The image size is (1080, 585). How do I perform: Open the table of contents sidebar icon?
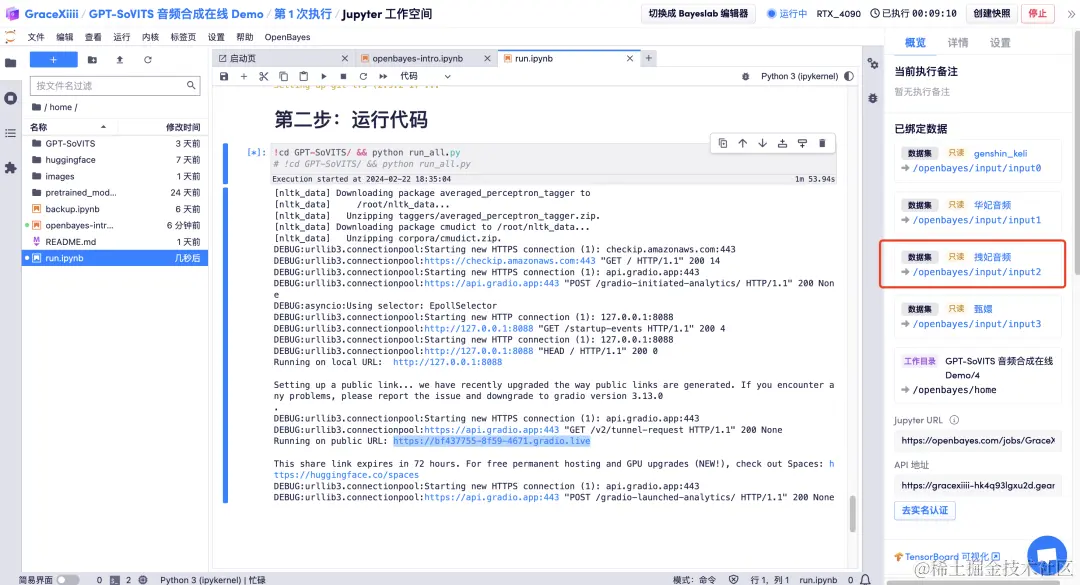point(10,133)
